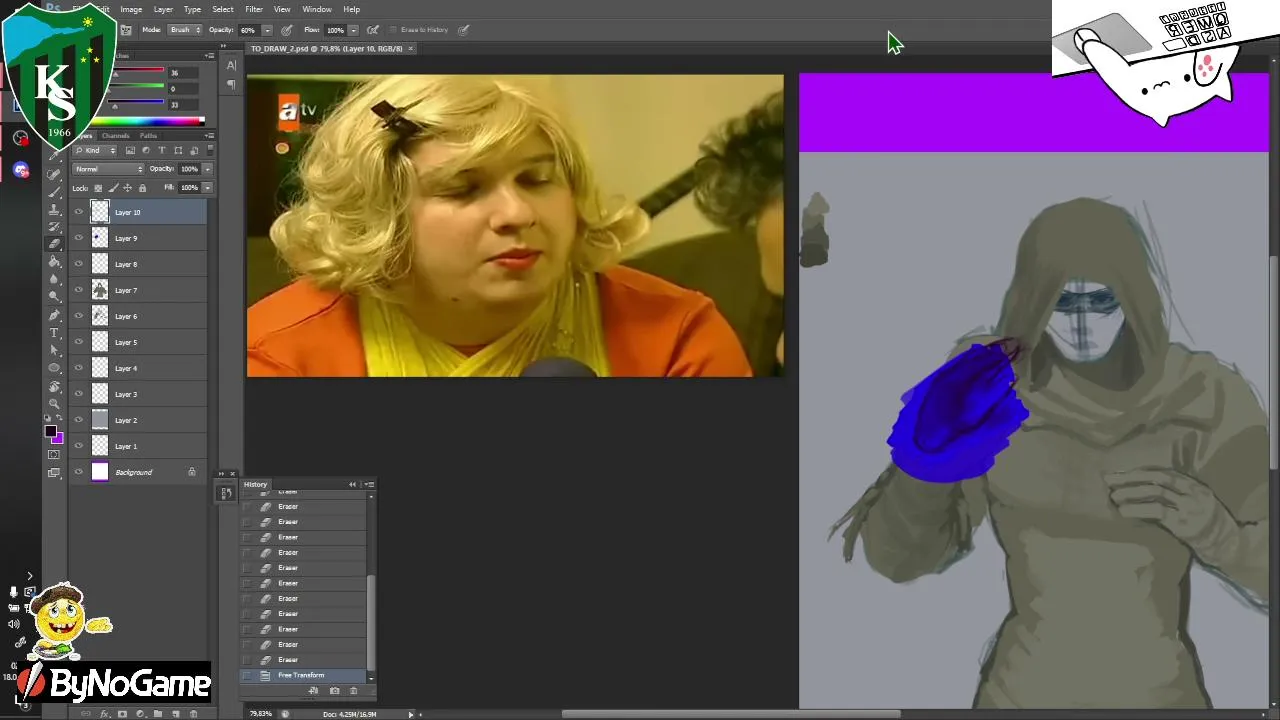Toggle pressure for opacity icon
The width and height of the screenshot is (1280, 720).
tap(287, 30)
